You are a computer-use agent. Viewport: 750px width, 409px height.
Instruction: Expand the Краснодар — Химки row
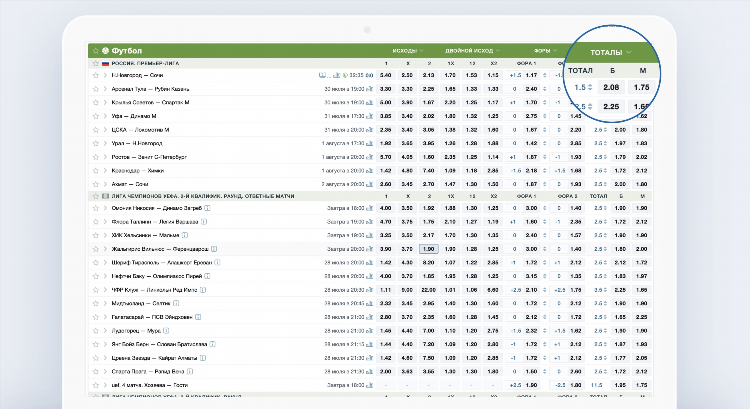(x=105, y=170)
